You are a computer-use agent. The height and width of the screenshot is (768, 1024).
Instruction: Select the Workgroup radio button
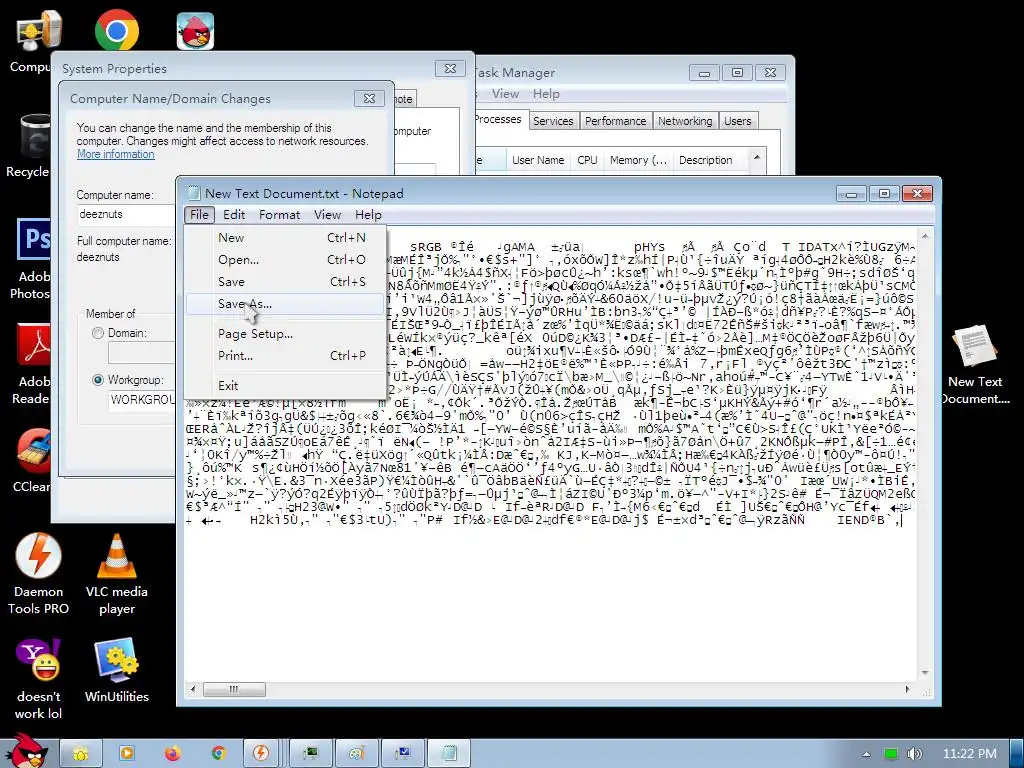pos(98,379)
